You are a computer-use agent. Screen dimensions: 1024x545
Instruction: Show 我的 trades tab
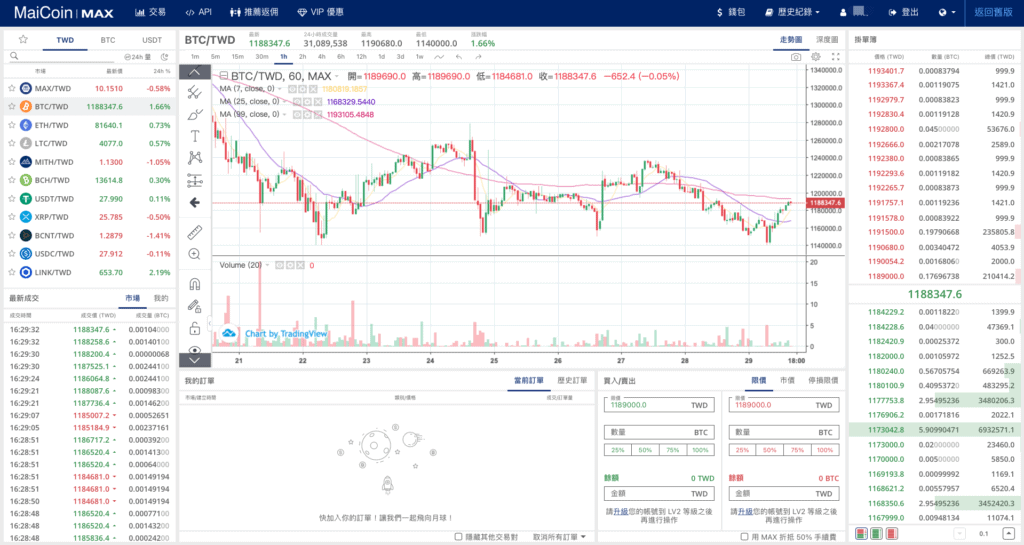(x=161, y=298)
